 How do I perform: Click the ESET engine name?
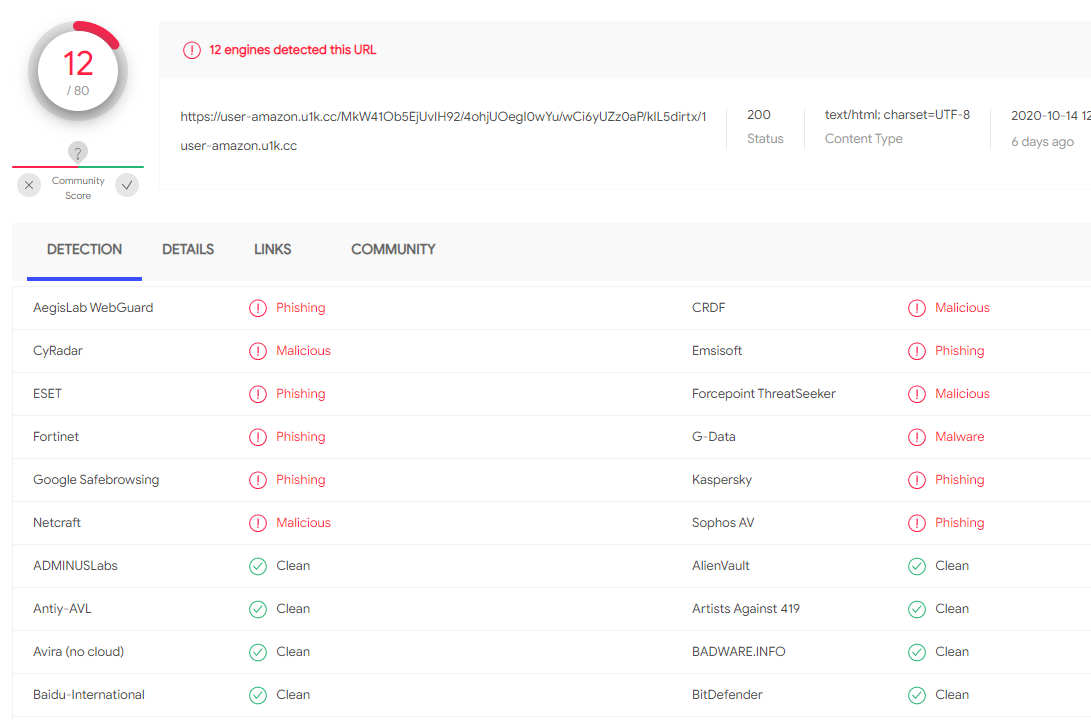tap(47, 394)
